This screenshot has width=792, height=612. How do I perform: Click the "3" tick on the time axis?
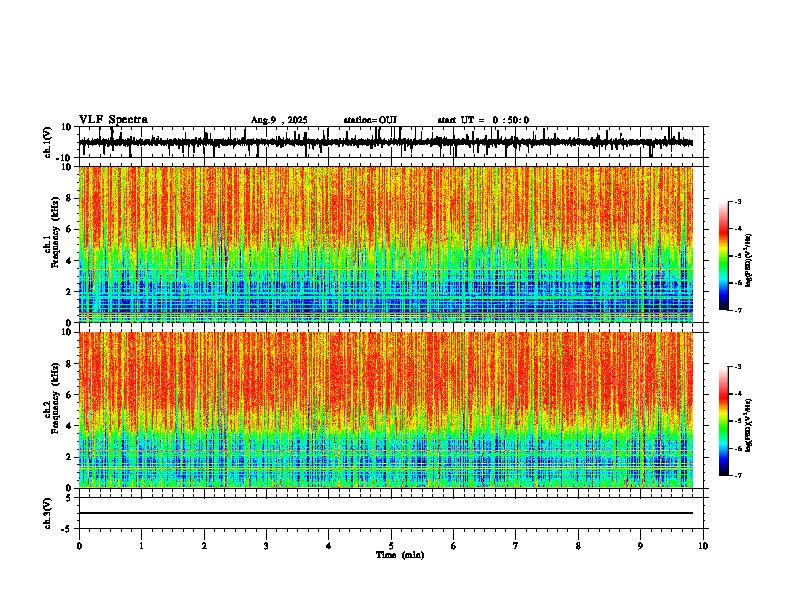coord(266,546)
